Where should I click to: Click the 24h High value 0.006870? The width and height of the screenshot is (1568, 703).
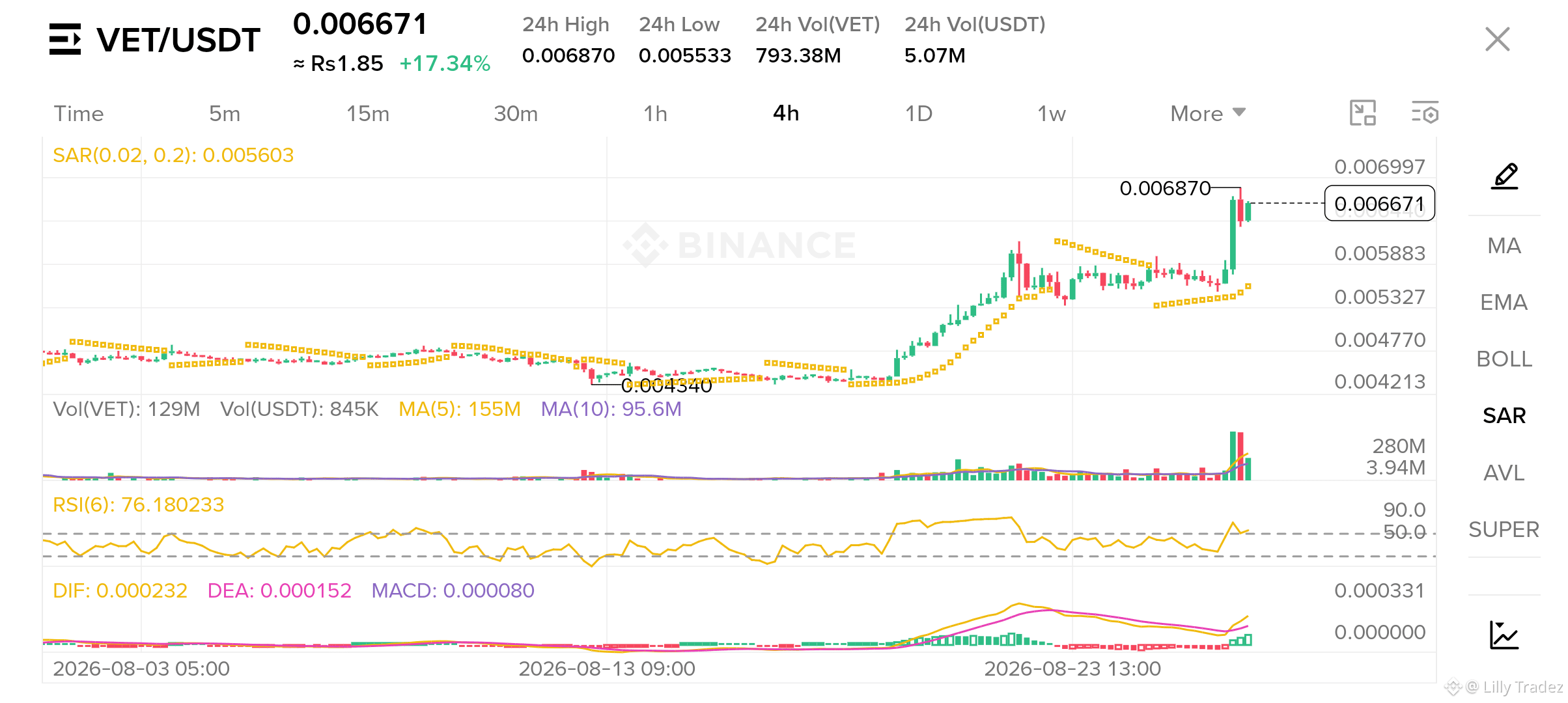pyautogui.click(x=568, y=55)
